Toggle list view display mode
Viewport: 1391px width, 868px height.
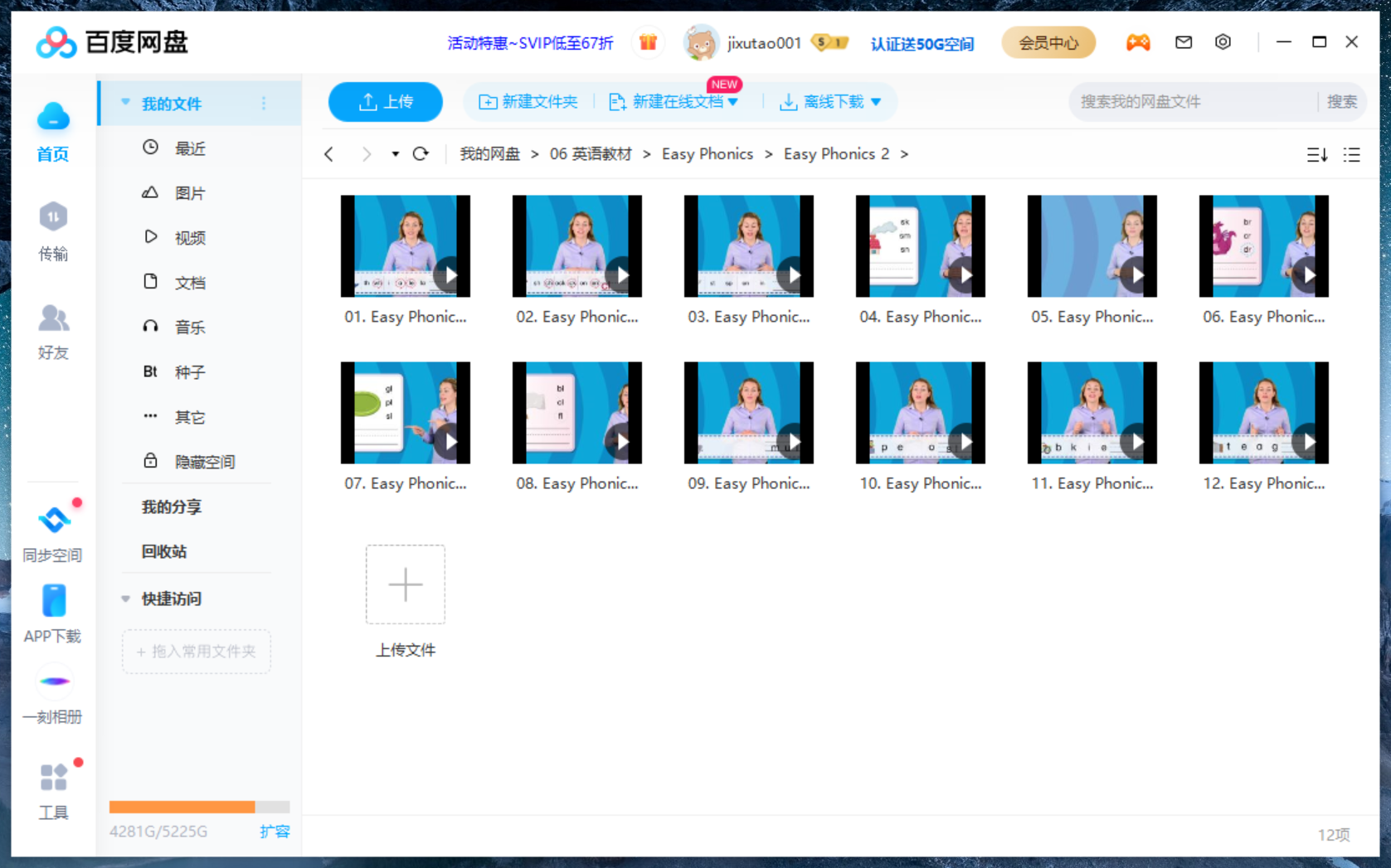pos(1352,155)
